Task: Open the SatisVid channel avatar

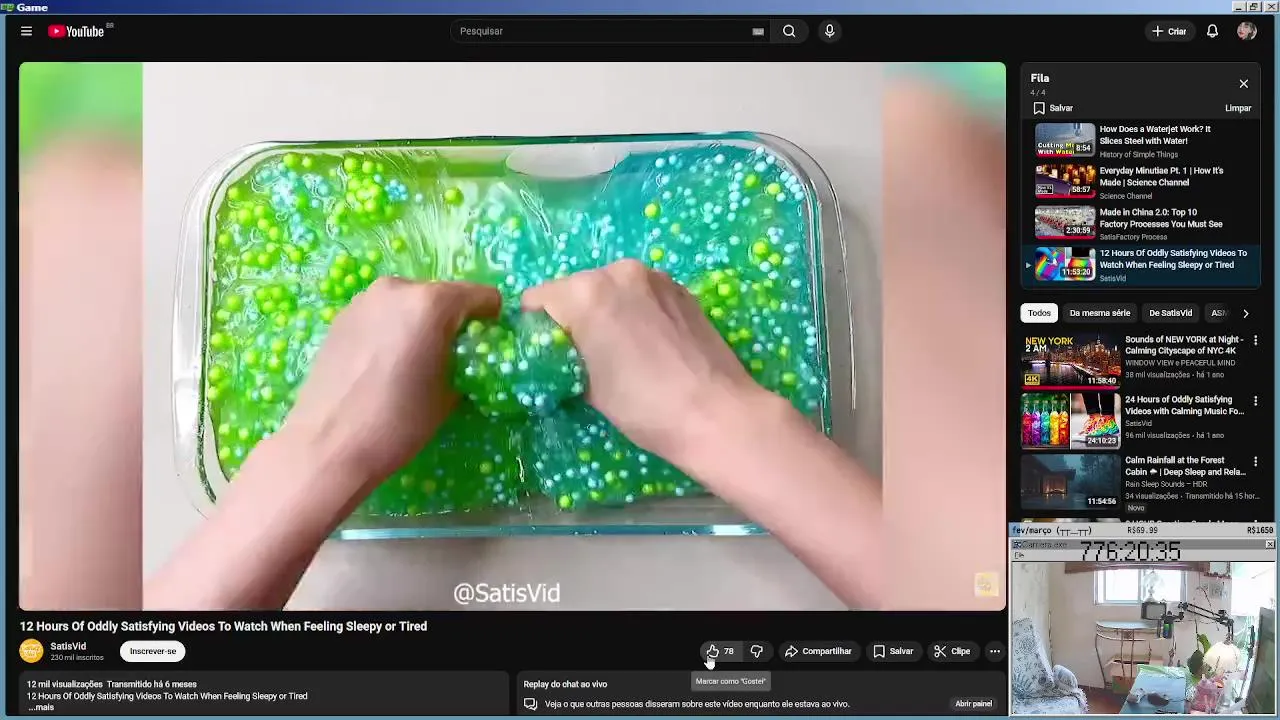Action: 31,651
